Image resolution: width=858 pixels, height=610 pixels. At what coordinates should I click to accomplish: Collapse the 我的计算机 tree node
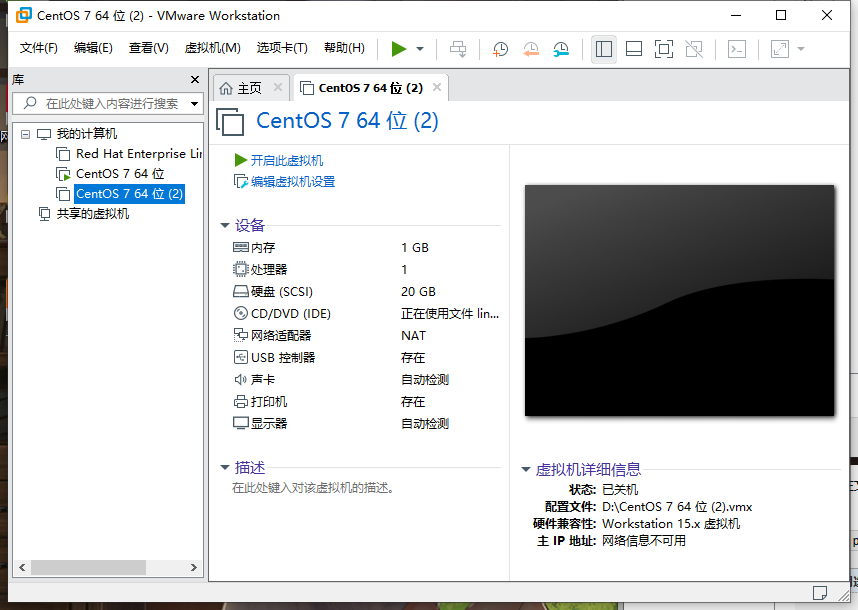click(x=25, y=134)
